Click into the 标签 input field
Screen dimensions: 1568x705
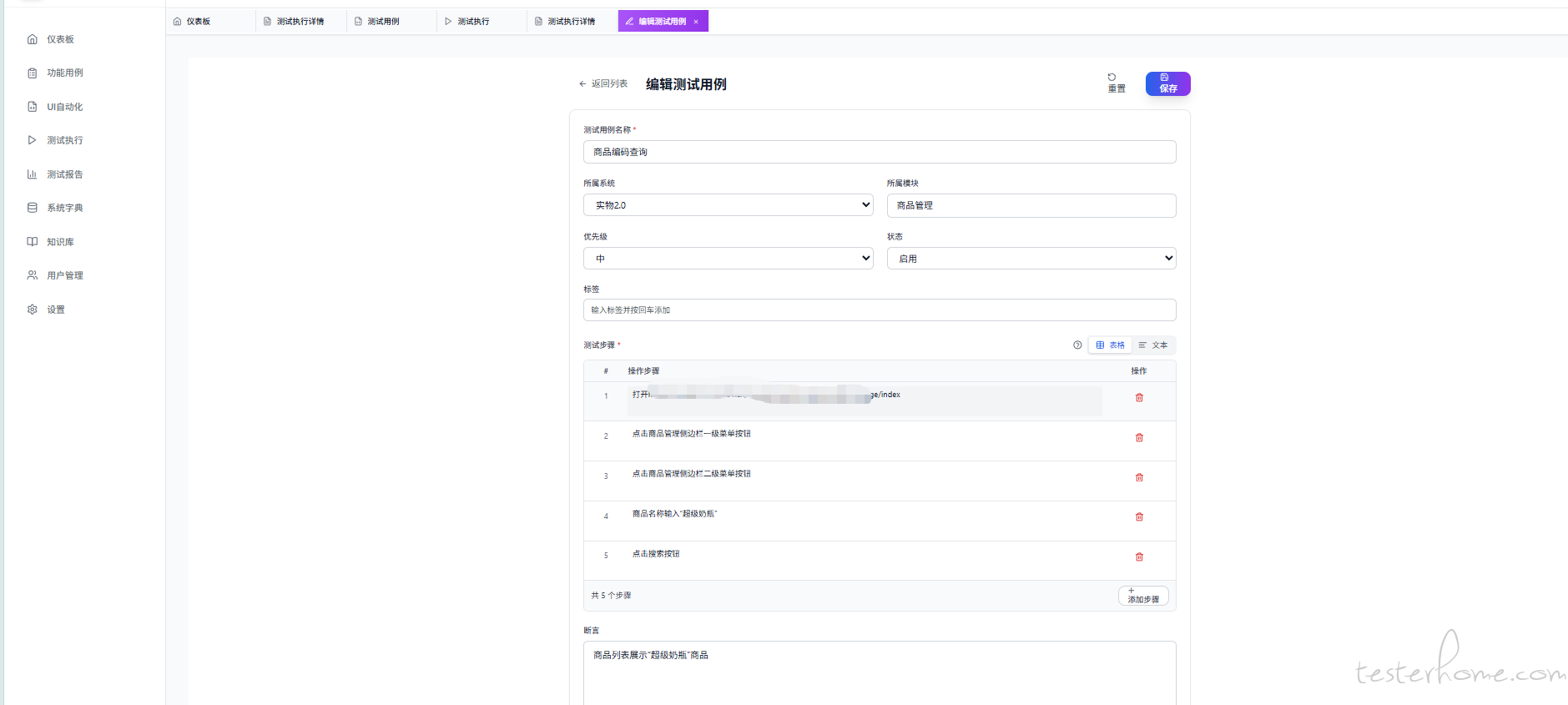click(x=879, y=310)
